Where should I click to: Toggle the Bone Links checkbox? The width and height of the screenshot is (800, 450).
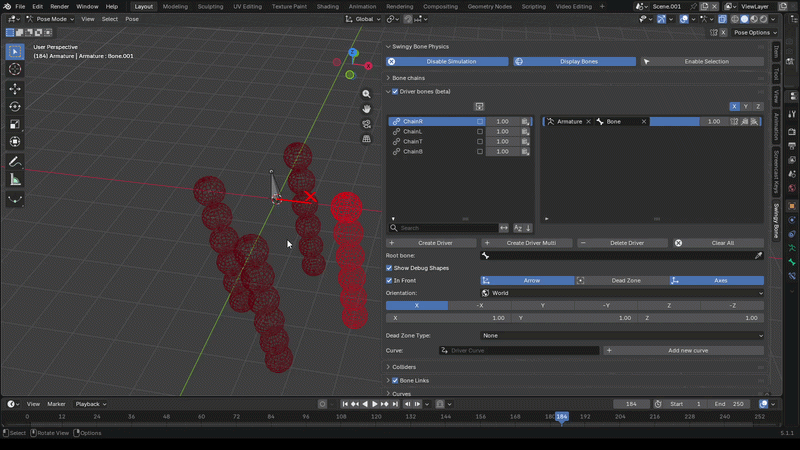pyautogui.click(x=395, y=381)
